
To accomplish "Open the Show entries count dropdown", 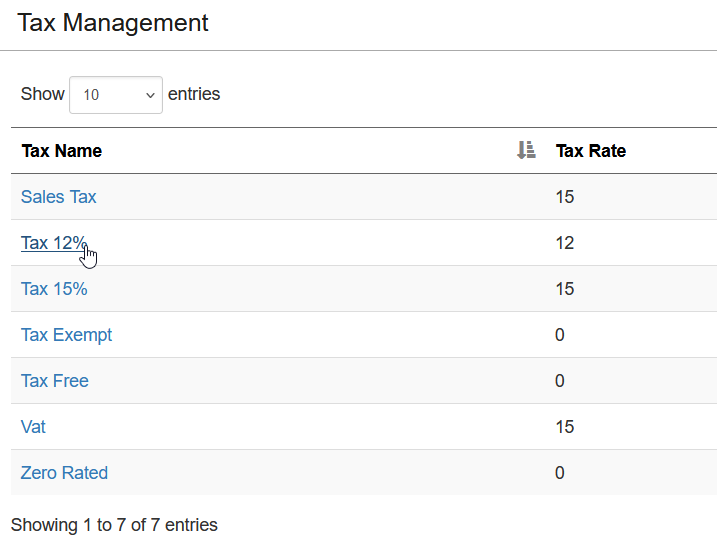I will [x=116, y=95].
